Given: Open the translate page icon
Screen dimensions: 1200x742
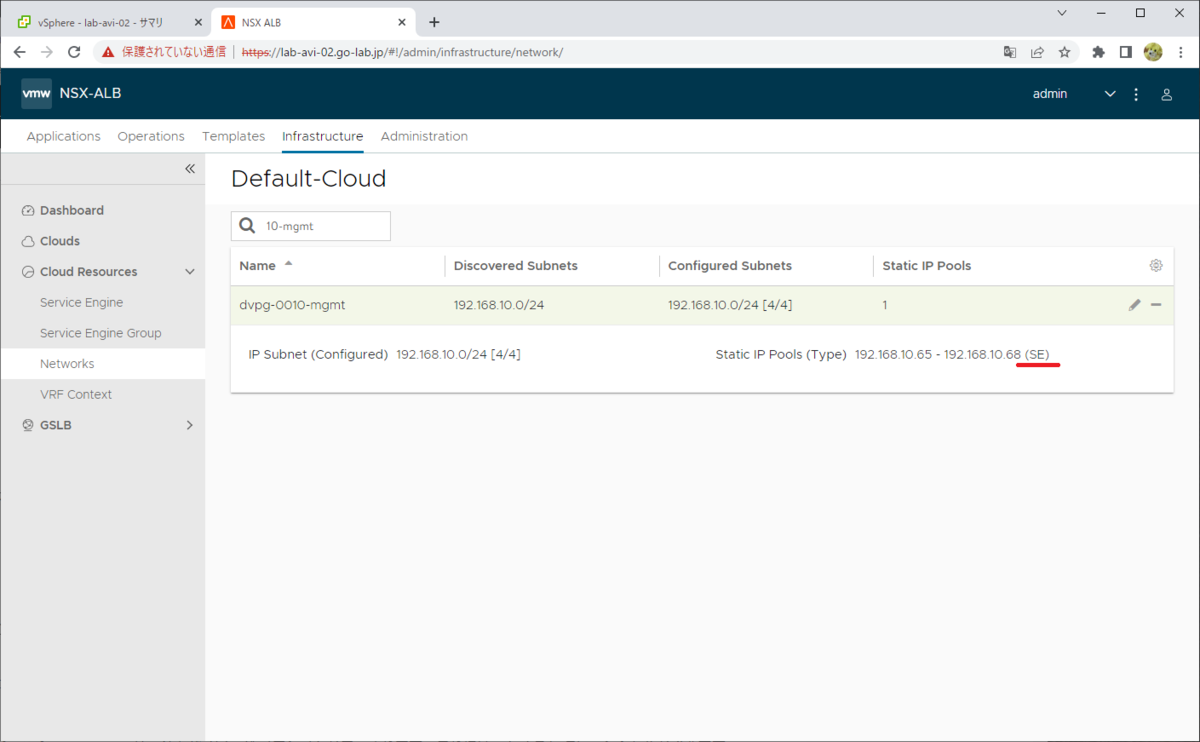Looking at the screenshot, I should coord(1010,52).
